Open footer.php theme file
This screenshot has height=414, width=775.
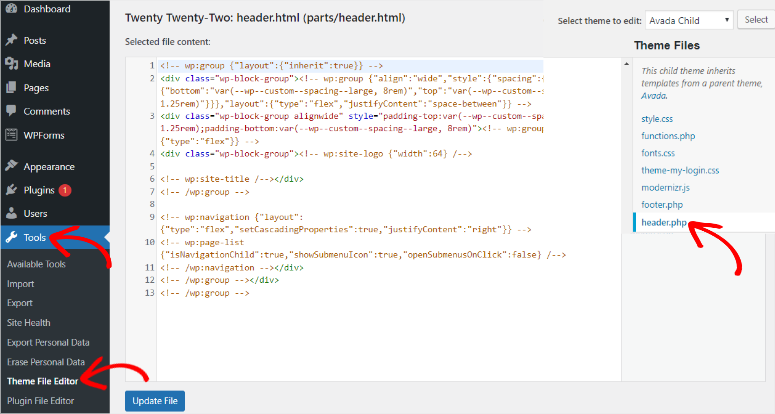point(662,205)
